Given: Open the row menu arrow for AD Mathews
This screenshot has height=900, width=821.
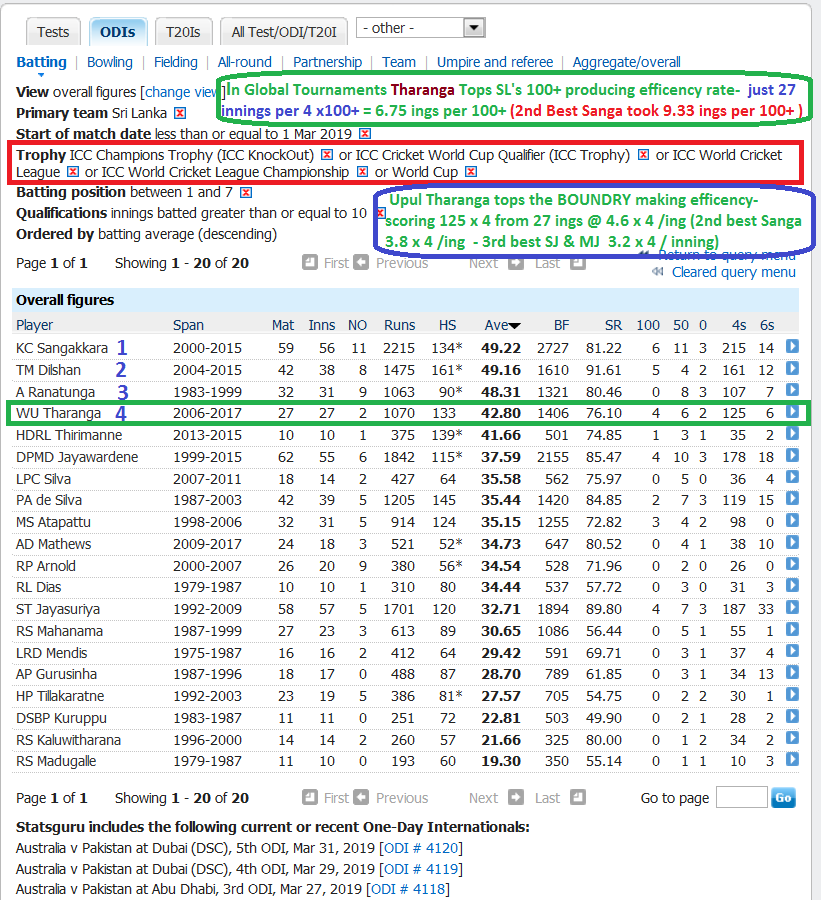Looking at the screenshot, I should click(792, 542).
